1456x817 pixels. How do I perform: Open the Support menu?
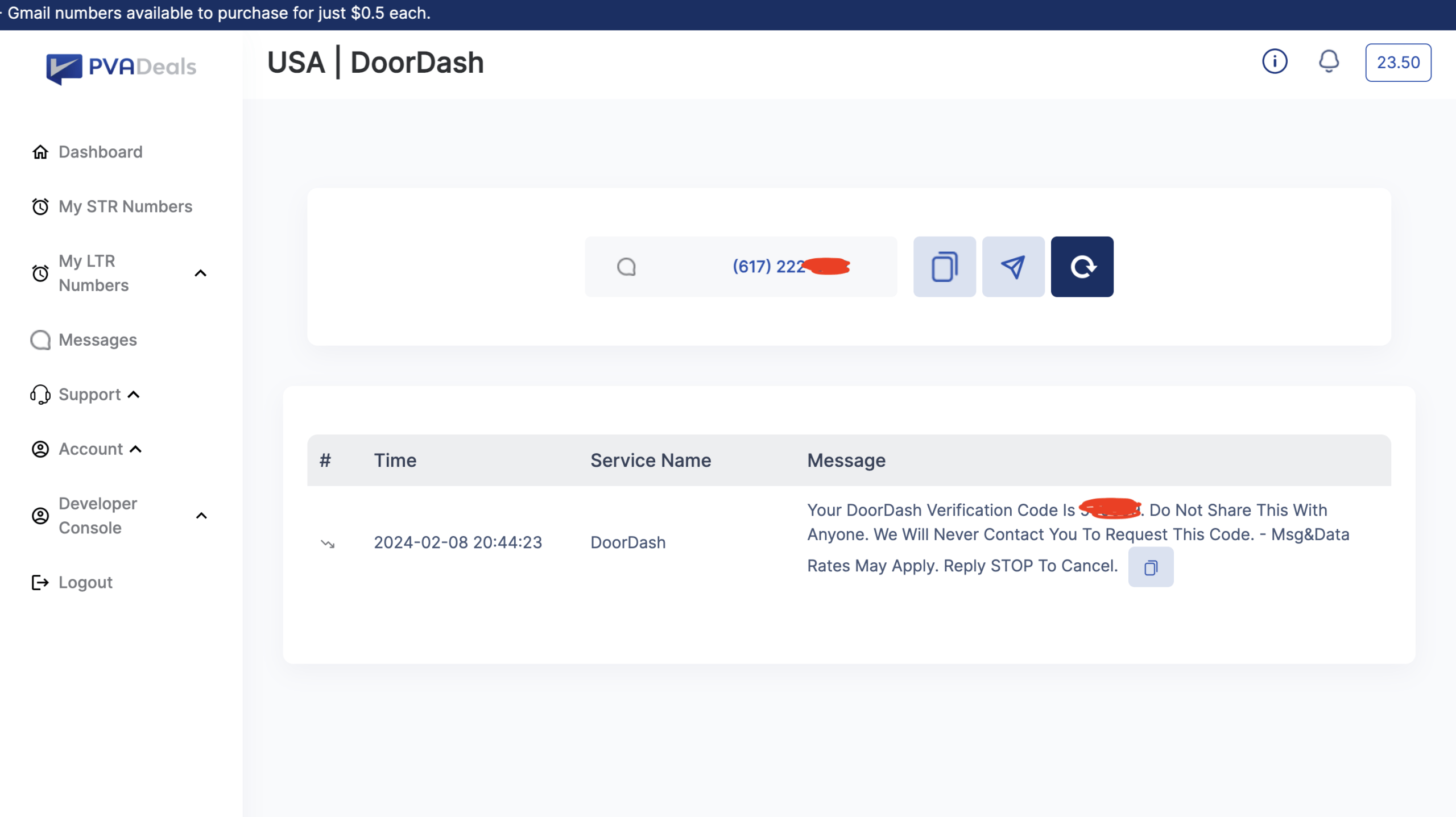coord(90,395)
